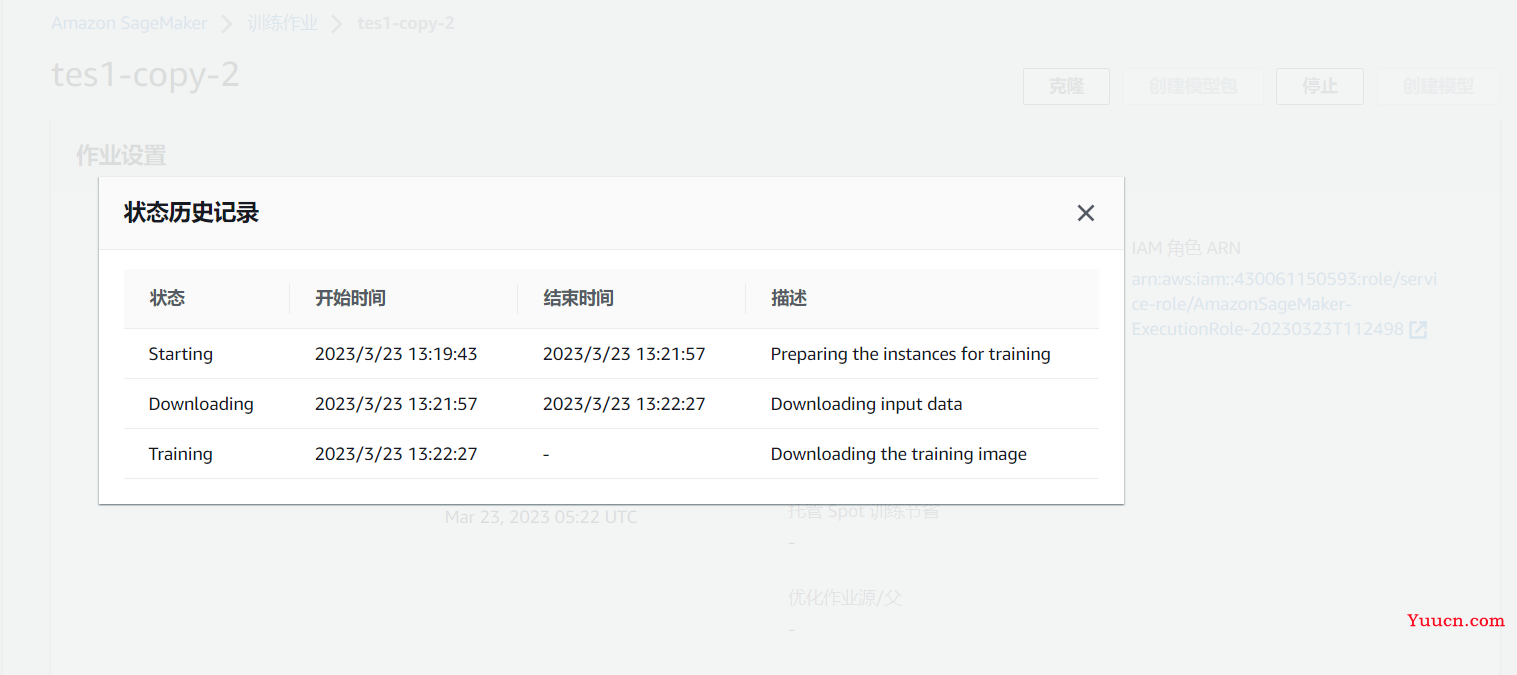Click the 克隆 button
Viewport: 1517px width, 675px height.
[x=1066, y=86]
